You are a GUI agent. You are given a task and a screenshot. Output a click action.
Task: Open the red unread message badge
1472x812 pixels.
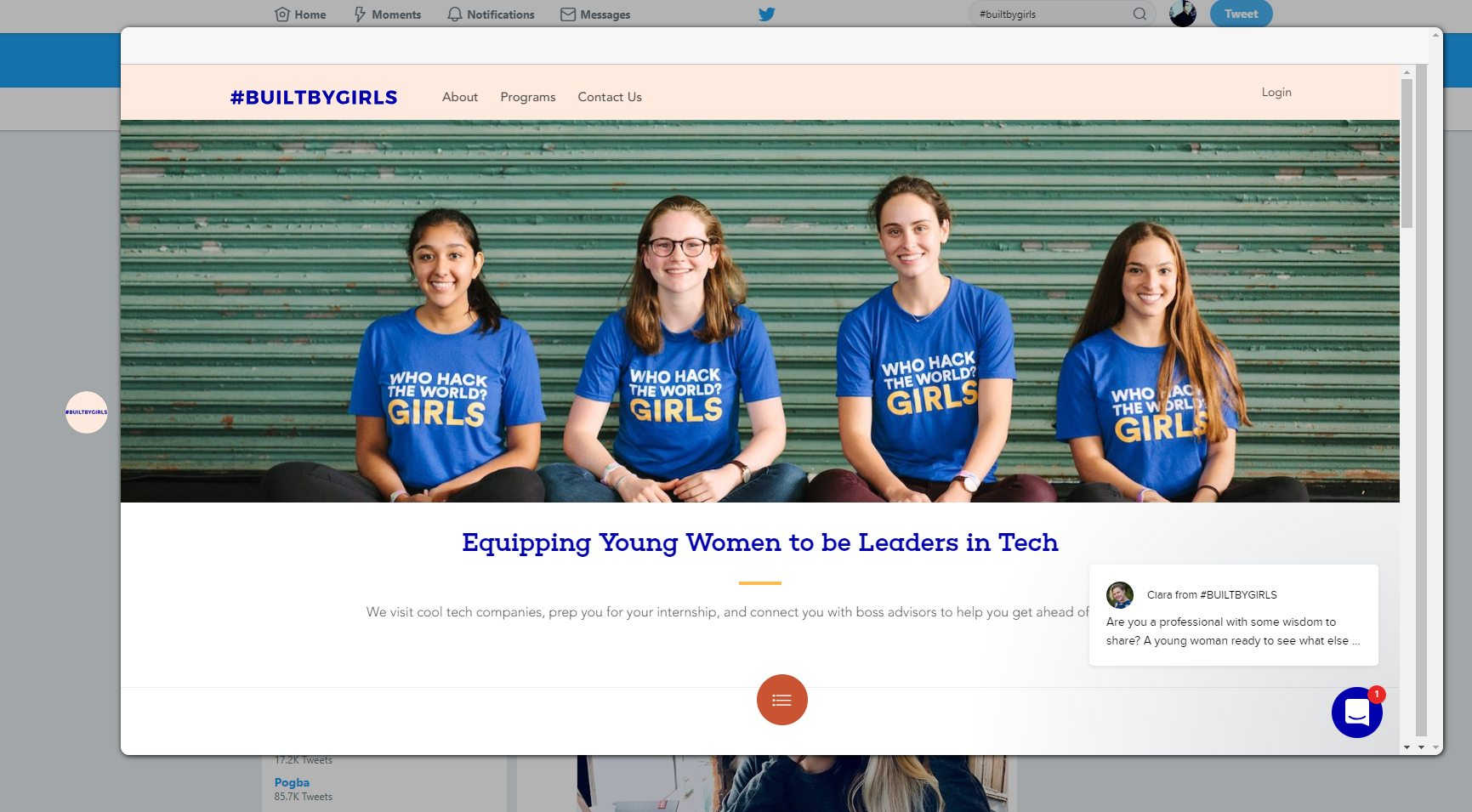(1377, 695)
